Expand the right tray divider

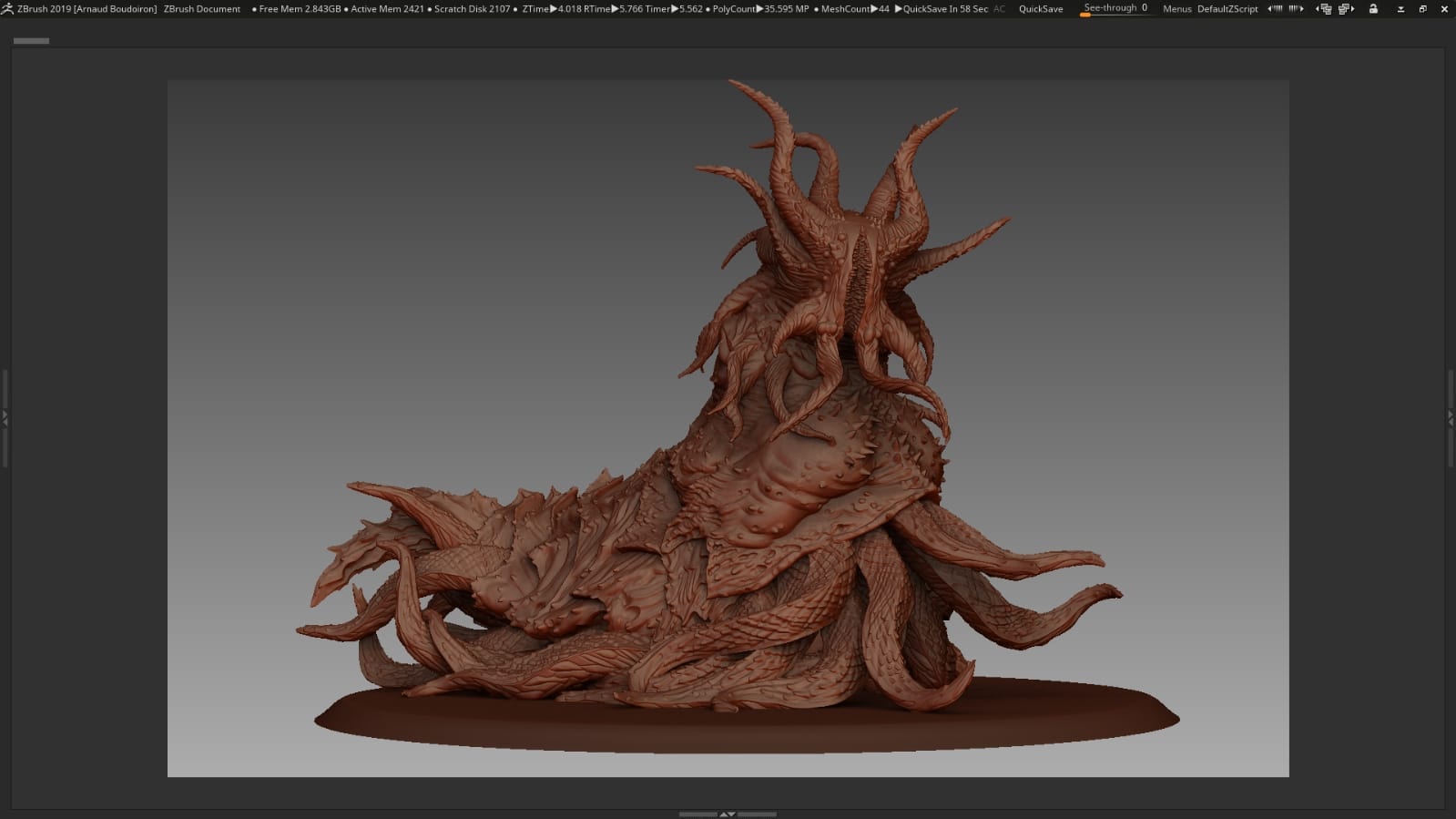pyautogui.click(x=1451, y=418)
